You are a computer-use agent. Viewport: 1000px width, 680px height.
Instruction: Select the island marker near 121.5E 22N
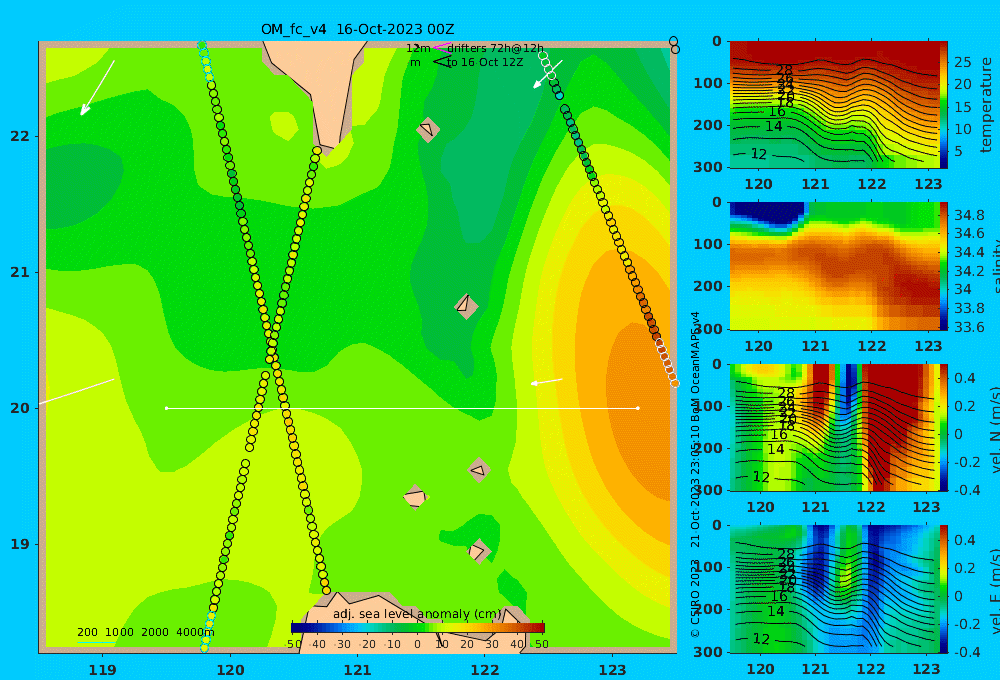coord(428,129)
